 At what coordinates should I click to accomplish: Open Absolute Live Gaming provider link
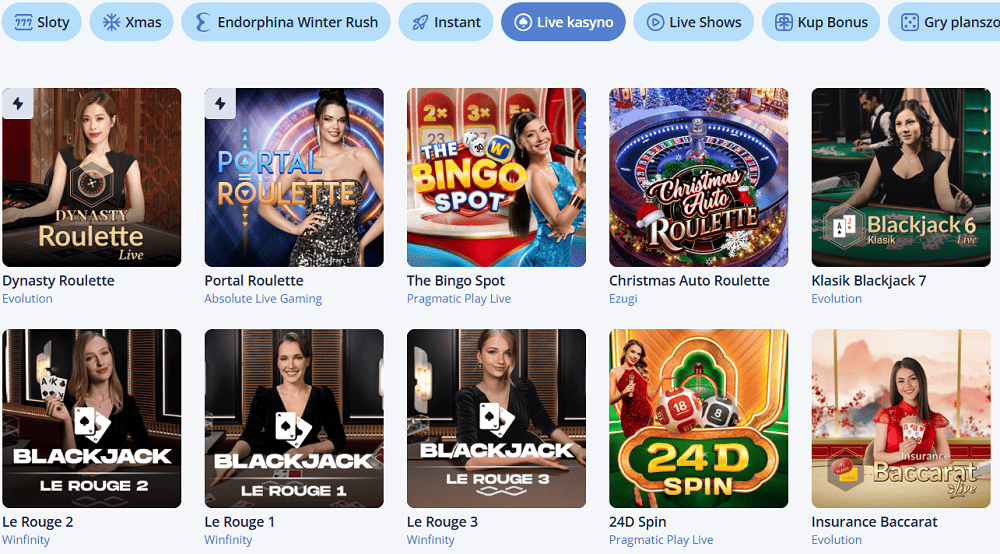click(263, 298)
